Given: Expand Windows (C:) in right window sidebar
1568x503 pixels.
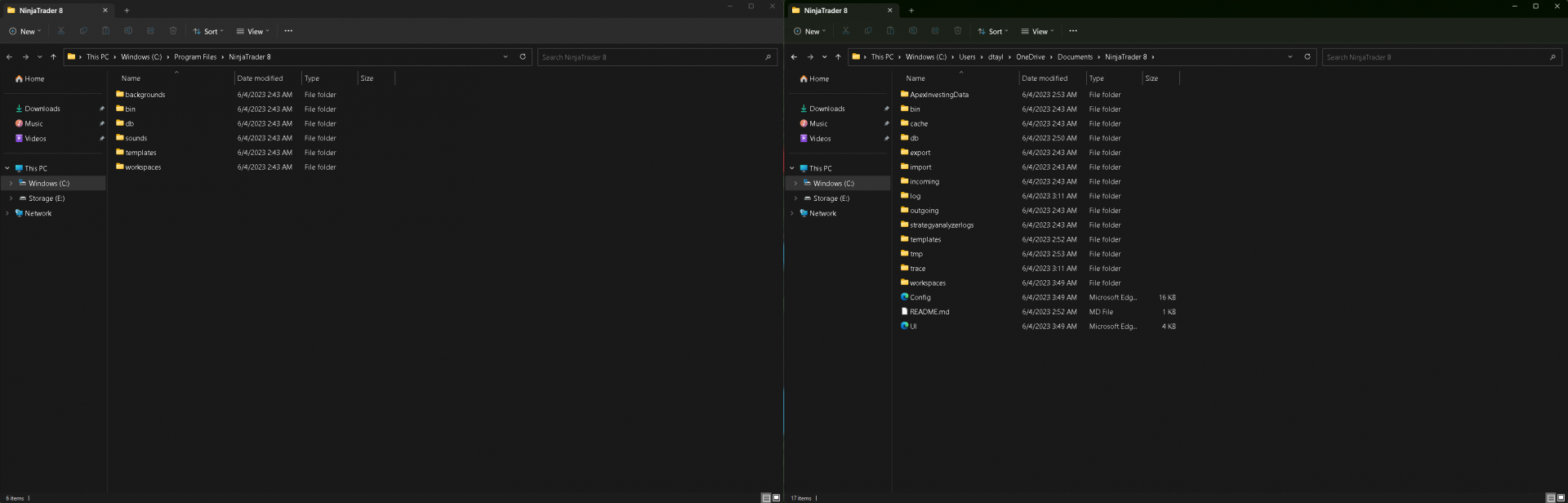Looking at the screenshot, I should pyautogui.click(x=795, y=184).
